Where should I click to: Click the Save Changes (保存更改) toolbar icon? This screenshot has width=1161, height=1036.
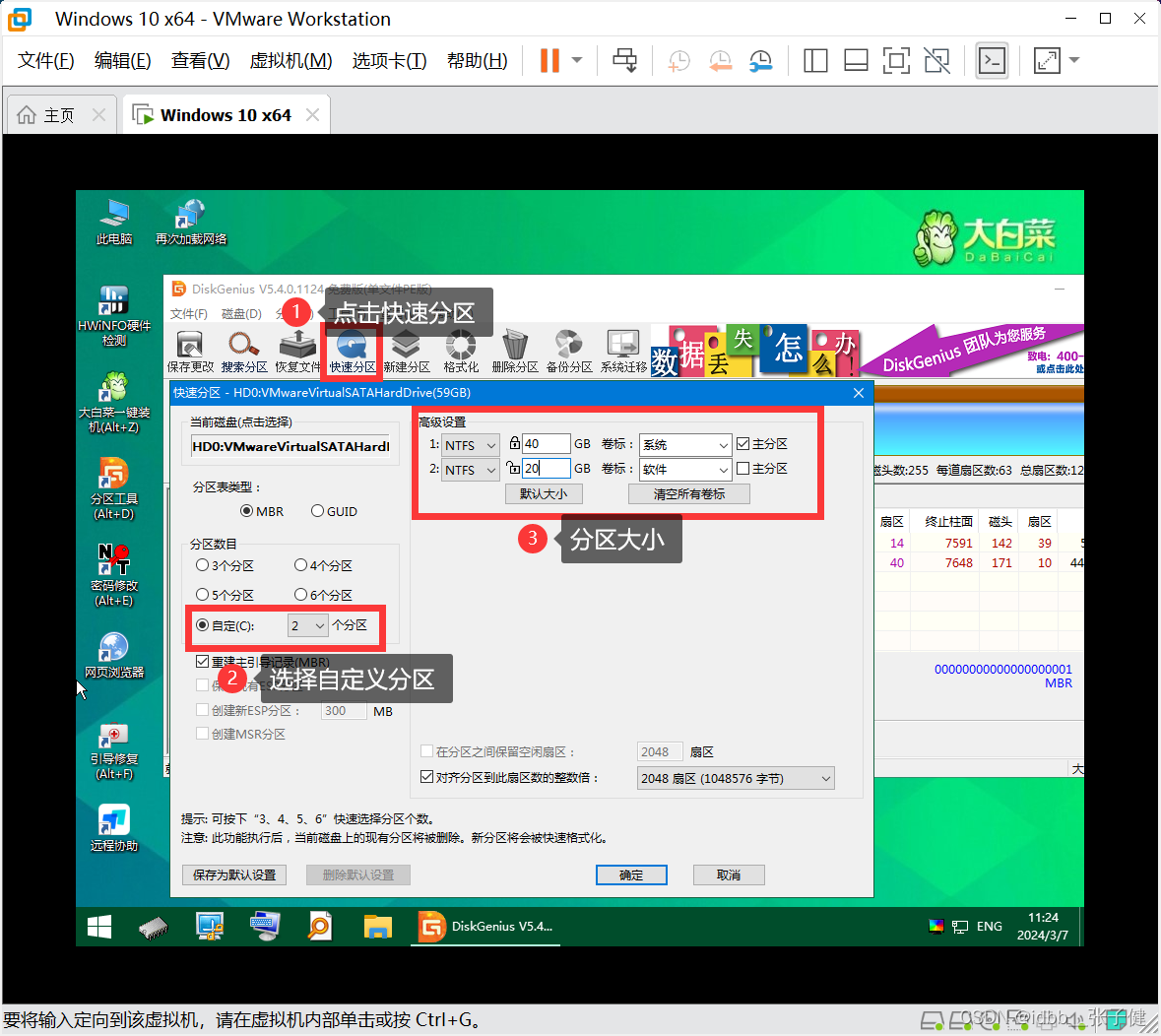tap(190, 351)
